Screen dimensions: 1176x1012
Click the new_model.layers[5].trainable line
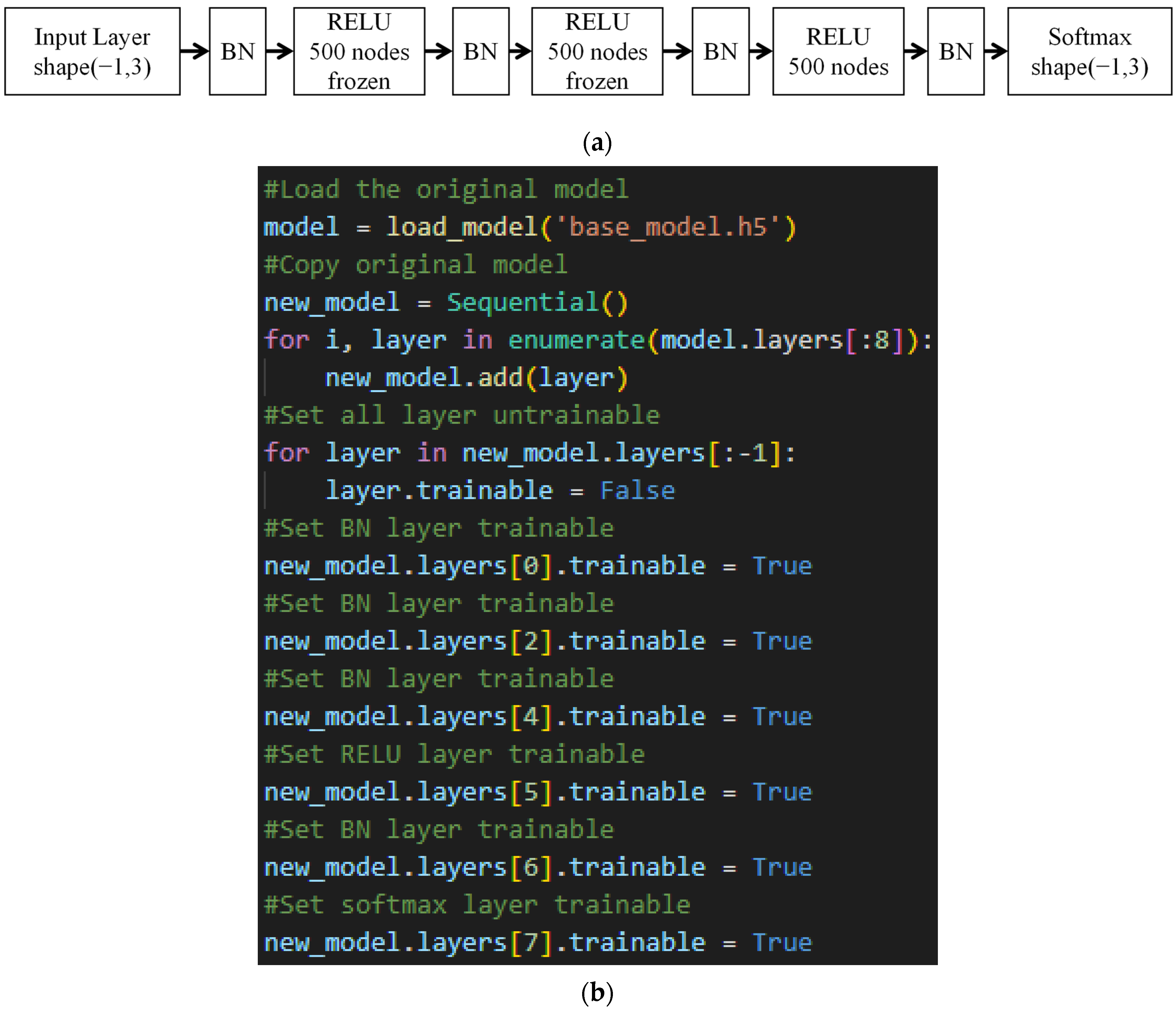(x=537, y=792)
